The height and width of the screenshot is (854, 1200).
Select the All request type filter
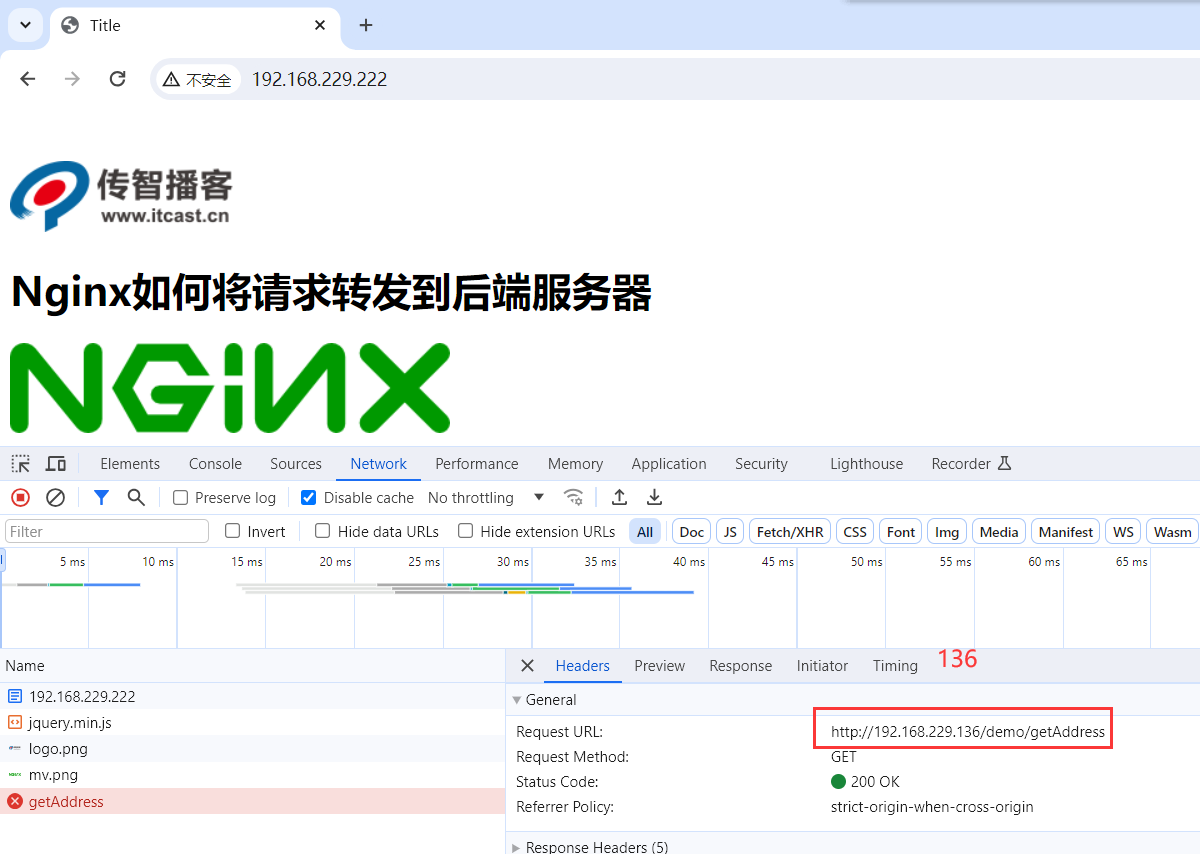point(645,531)
